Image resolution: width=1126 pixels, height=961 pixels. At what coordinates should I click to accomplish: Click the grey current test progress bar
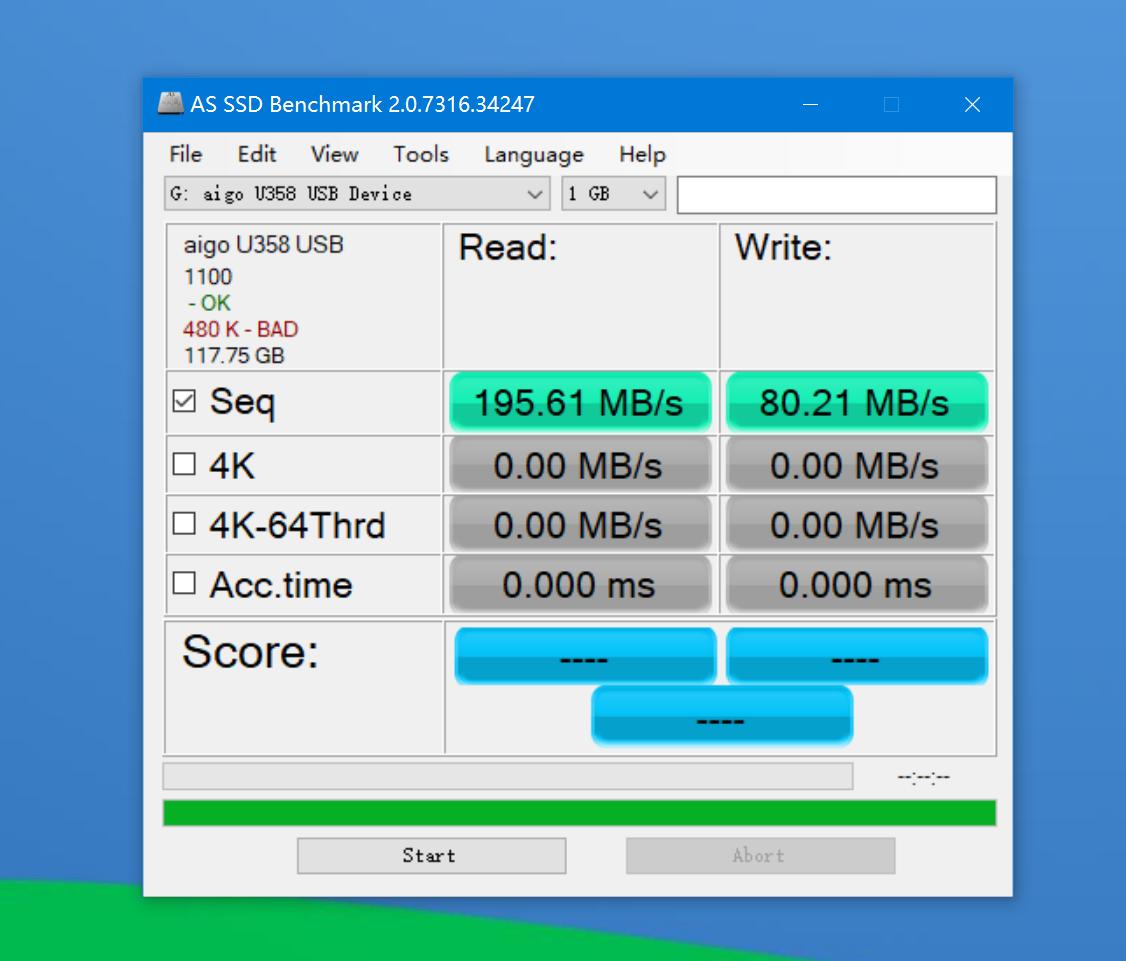(x=508, y=776)
